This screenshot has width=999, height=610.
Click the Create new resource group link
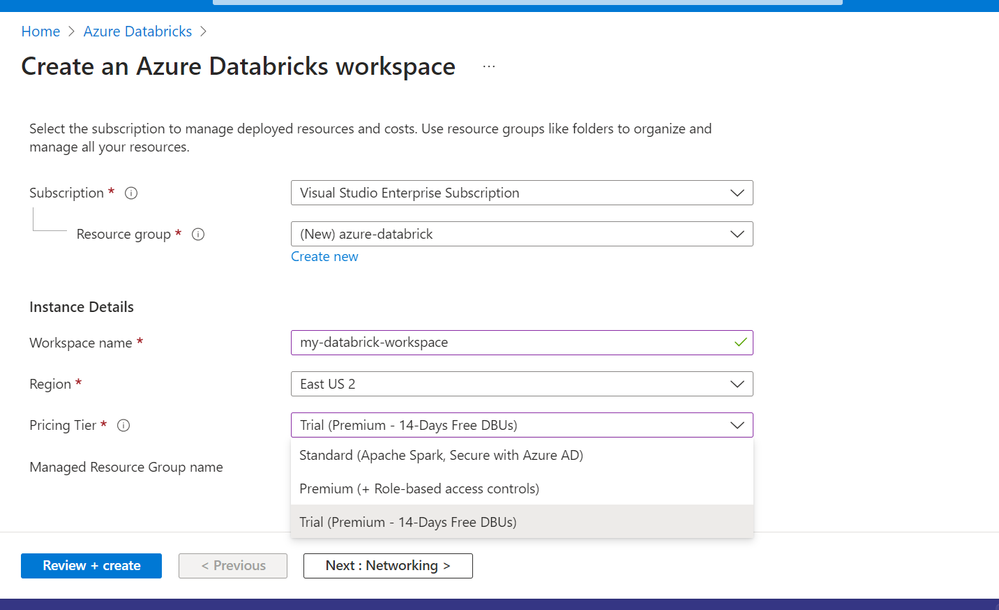324,256
